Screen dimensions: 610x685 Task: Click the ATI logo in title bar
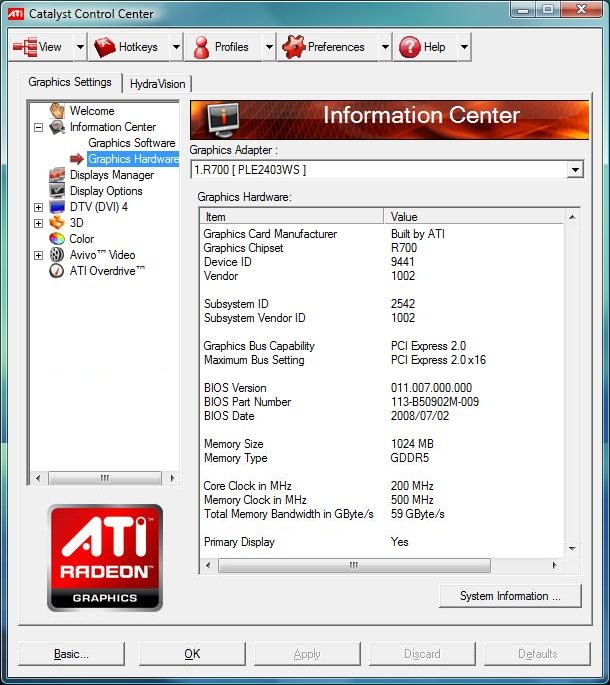[16, 14]
